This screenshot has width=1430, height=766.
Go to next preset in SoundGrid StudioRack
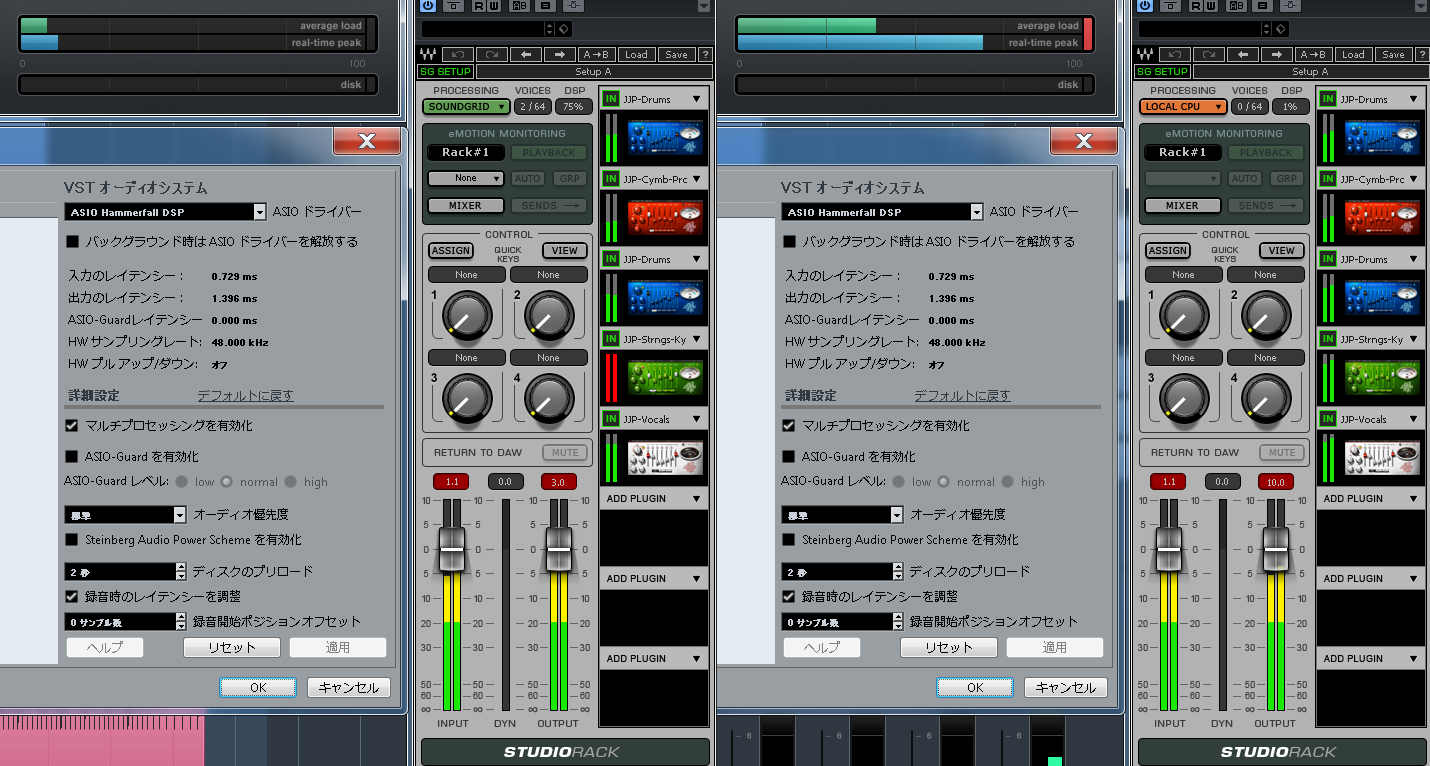pos(559,54)
